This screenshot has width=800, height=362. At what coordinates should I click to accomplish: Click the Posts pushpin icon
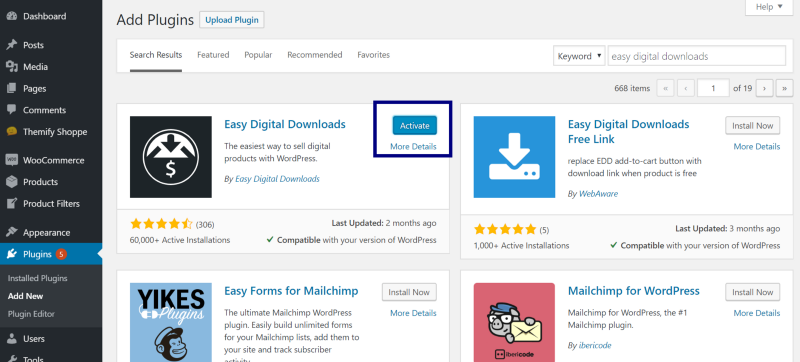[12, 45]
